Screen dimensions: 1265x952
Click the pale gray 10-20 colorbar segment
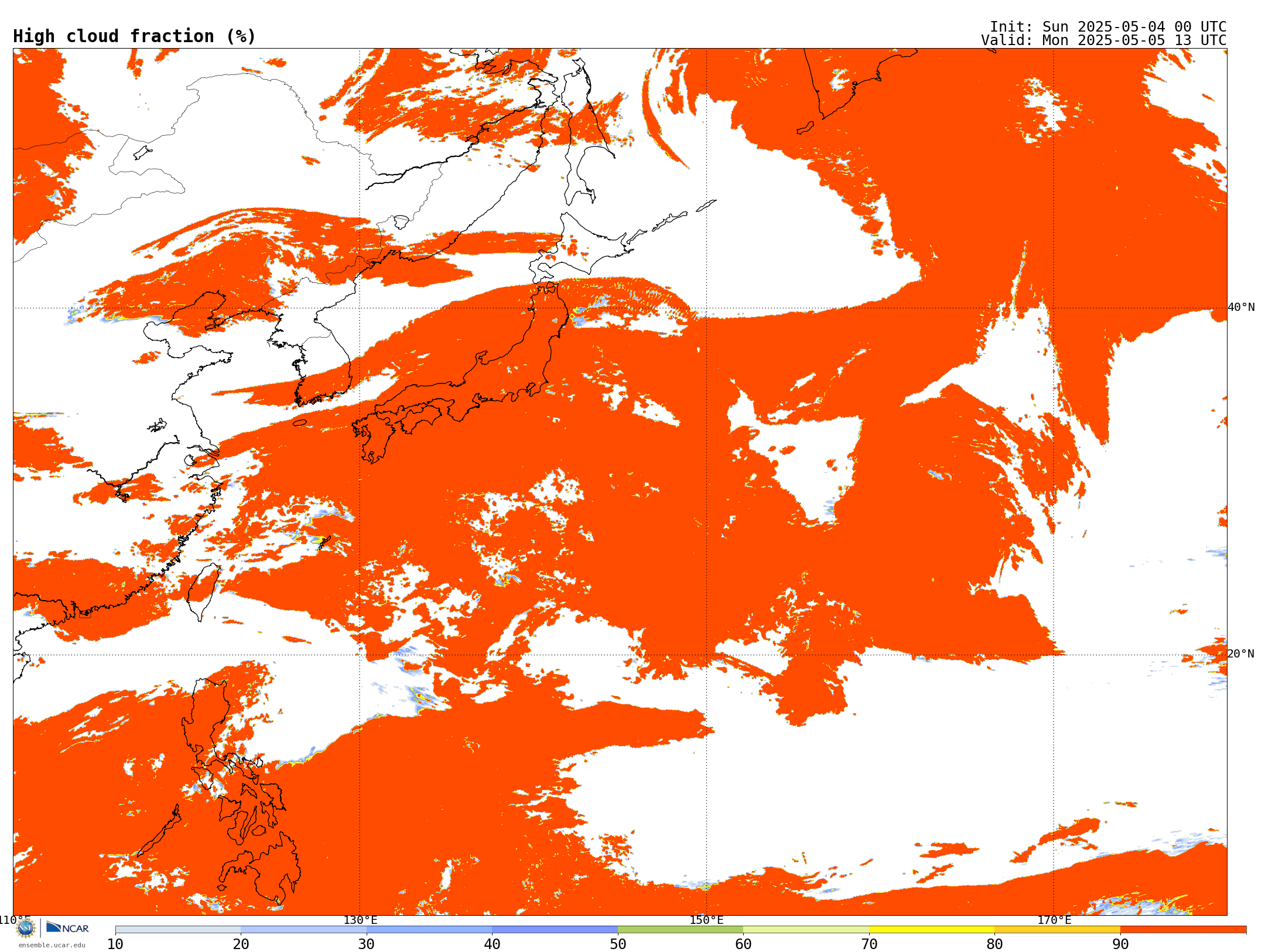[x=178, y=930]
